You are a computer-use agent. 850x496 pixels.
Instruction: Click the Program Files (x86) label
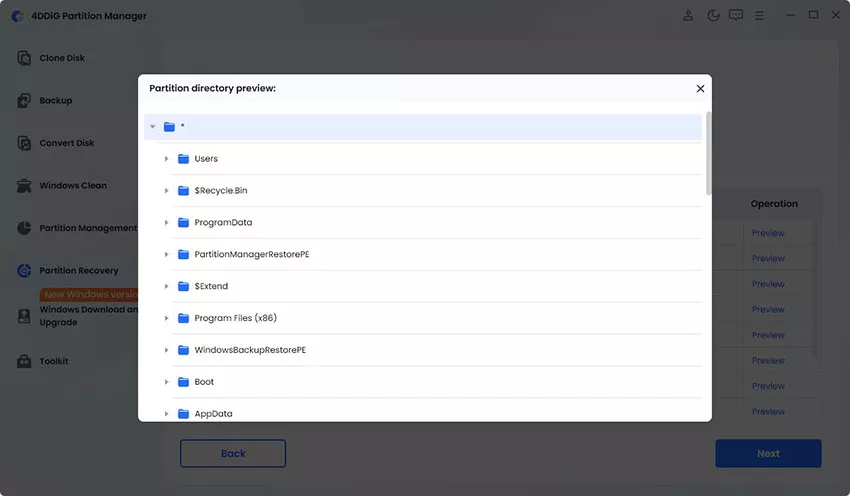click(x=235, y=318)
